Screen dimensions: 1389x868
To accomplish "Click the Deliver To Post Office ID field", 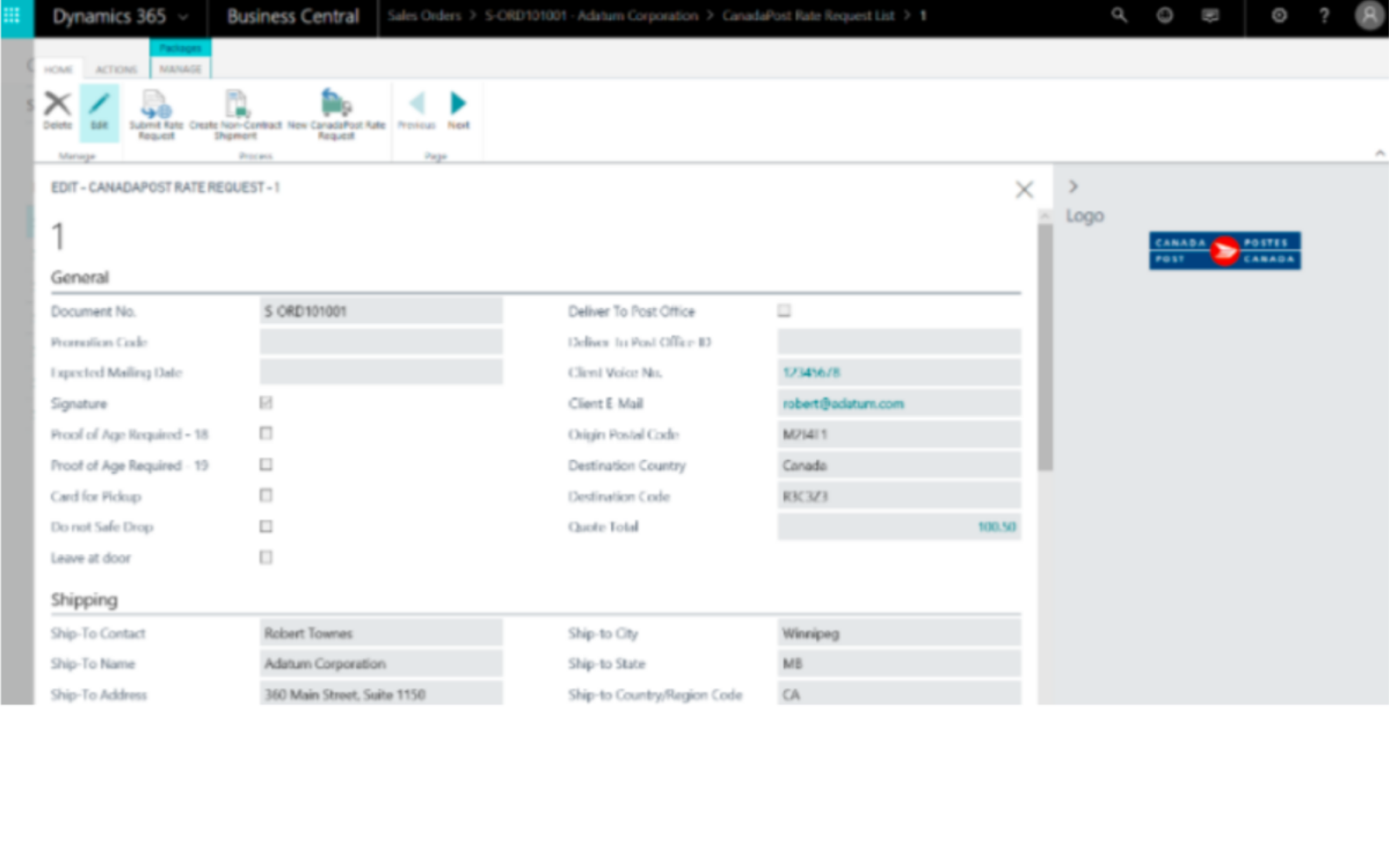I will 899,342.
